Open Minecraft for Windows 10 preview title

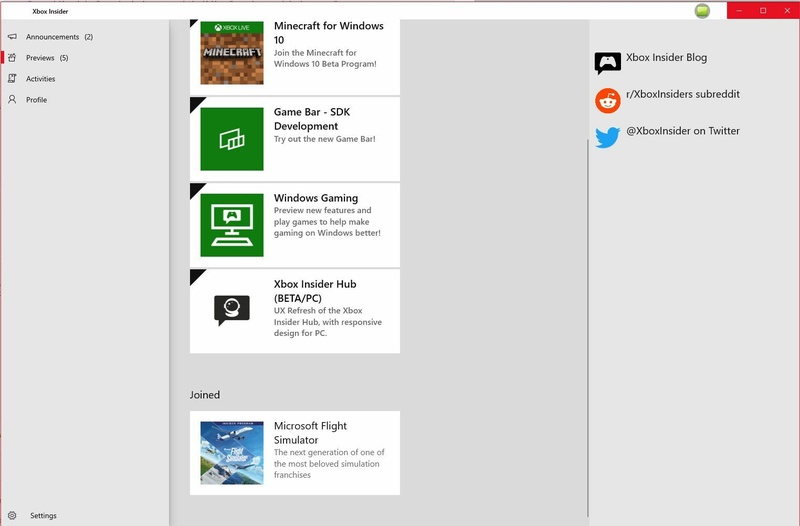click(x=329, y=33)
